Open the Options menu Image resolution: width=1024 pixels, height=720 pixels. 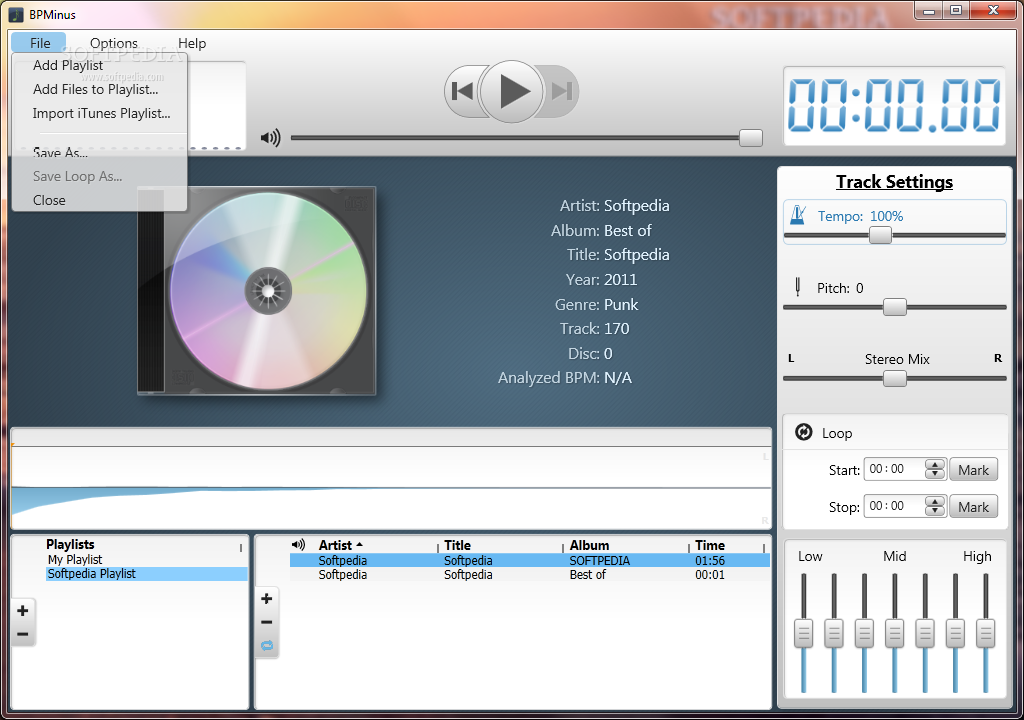(x=114, y=43)
